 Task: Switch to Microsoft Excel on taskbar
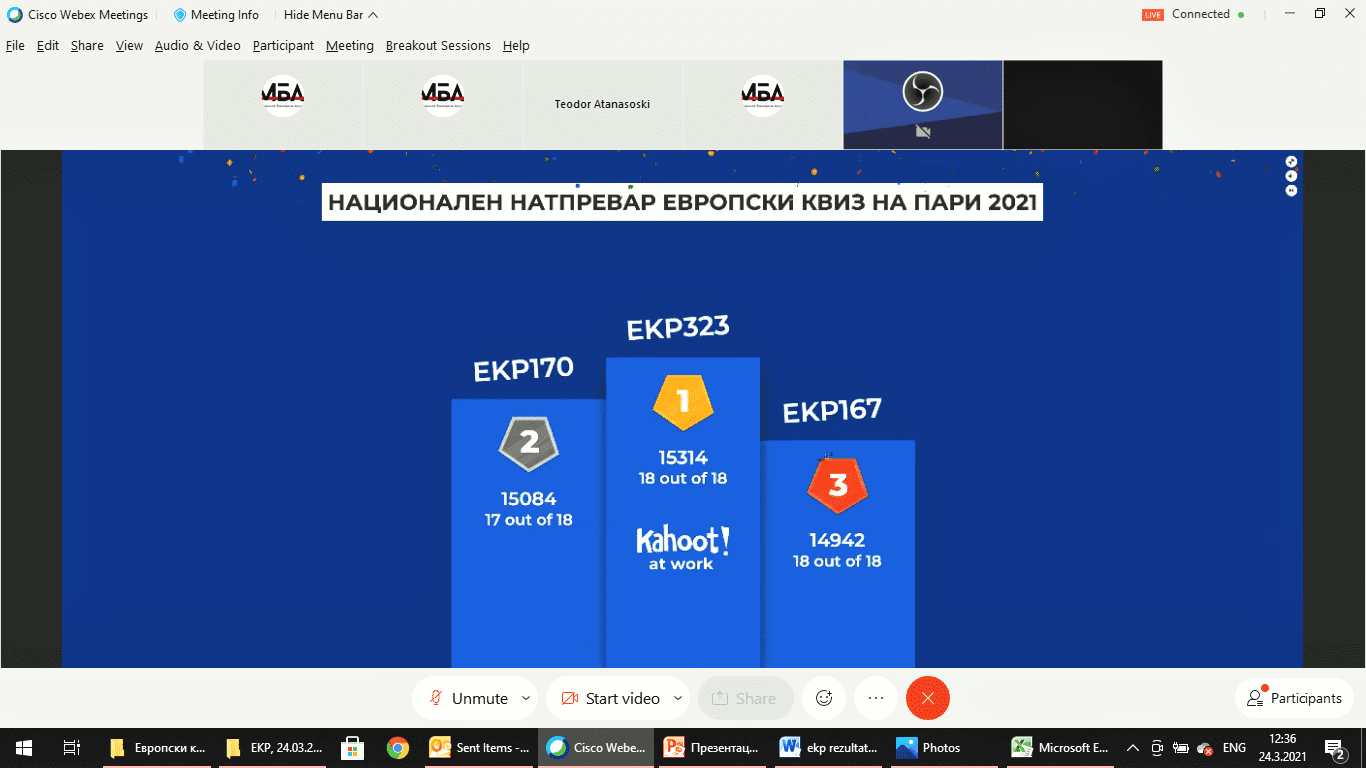pyautogui.click(x=1061, y=748)
